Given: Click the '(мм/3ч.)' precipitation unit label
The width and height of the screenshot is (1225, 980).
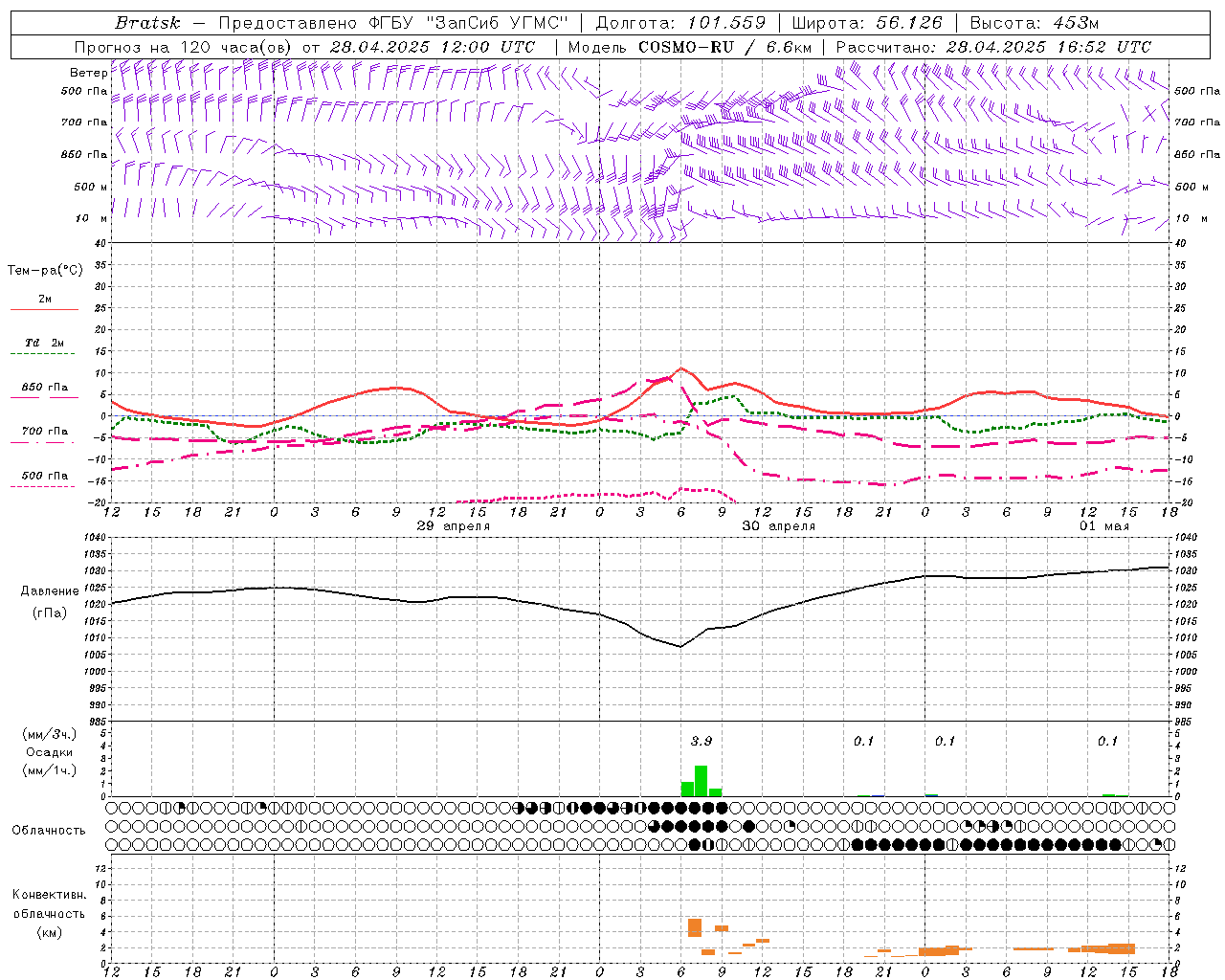Looking at the screenshot, I should tap(50, 734).
